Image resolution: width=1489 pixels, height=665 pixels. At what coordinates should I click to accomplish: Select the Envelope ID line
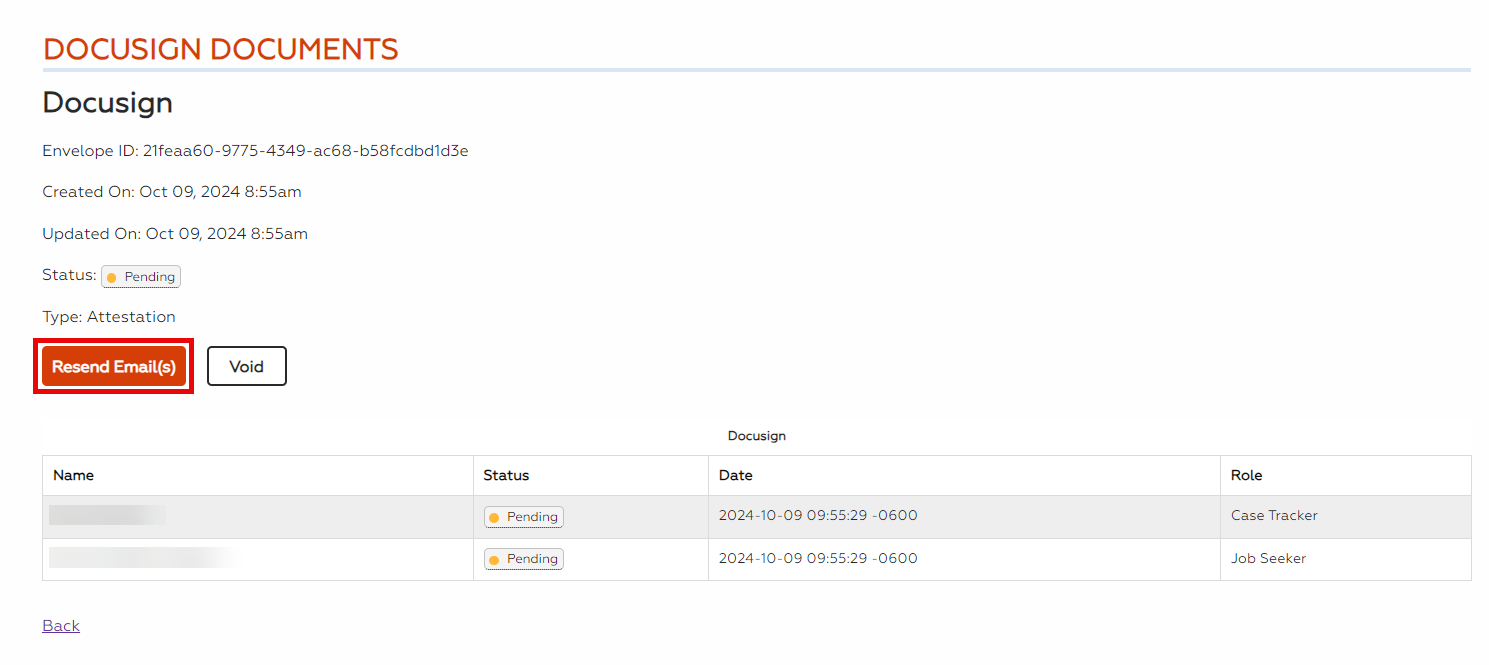[255, 151]
